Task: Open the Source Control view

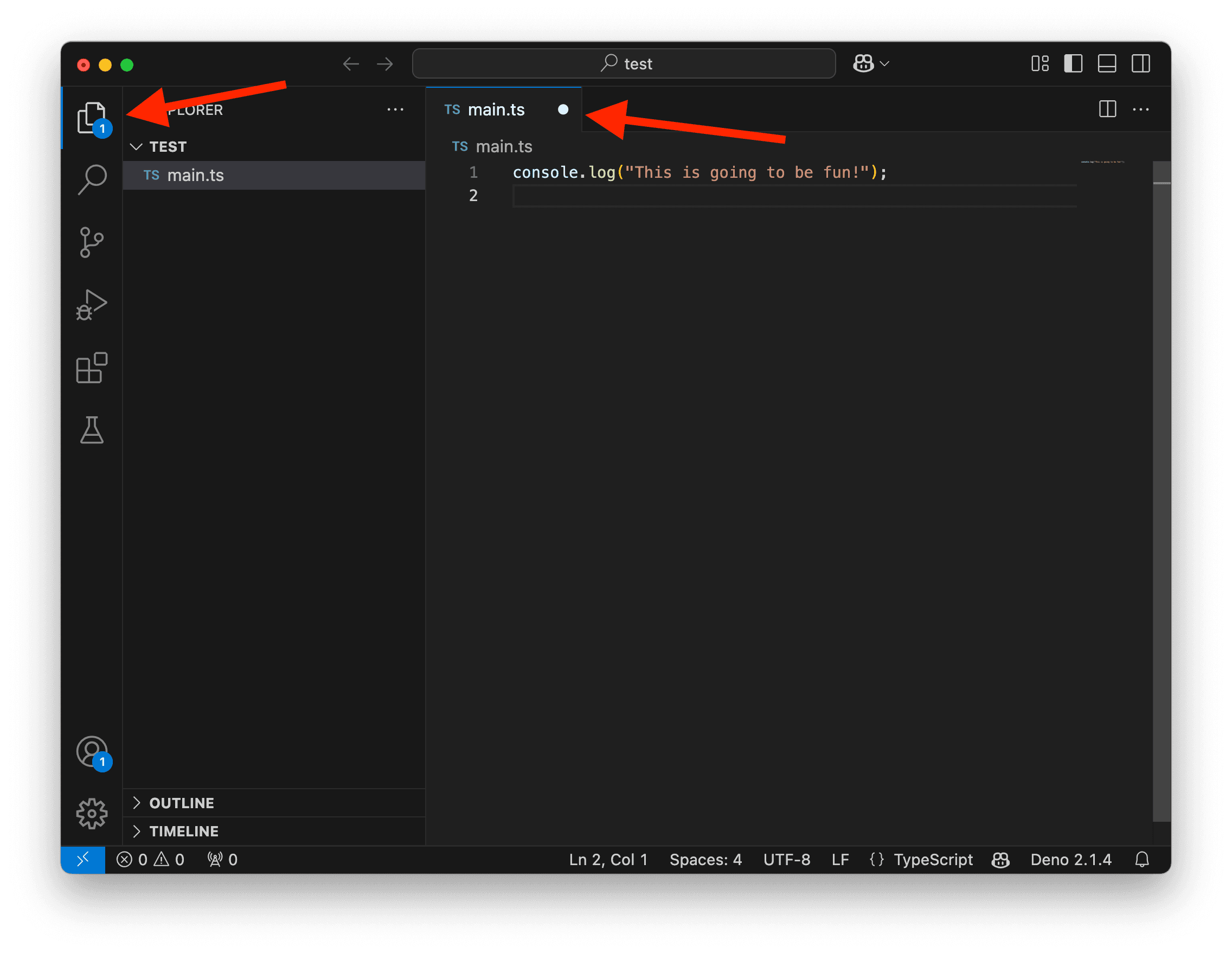Action: click(x=92, y=241)
